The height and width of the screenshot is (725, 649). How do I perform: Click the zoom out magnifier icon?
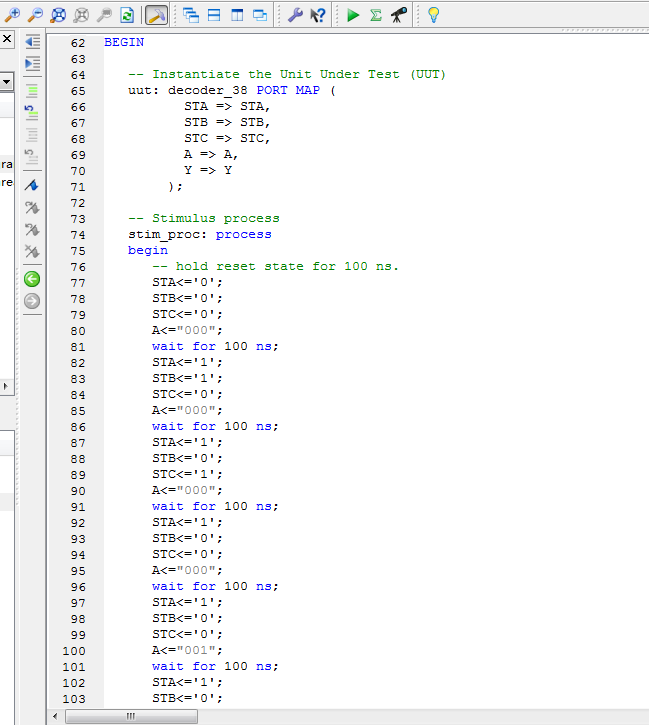click(35, 15)
